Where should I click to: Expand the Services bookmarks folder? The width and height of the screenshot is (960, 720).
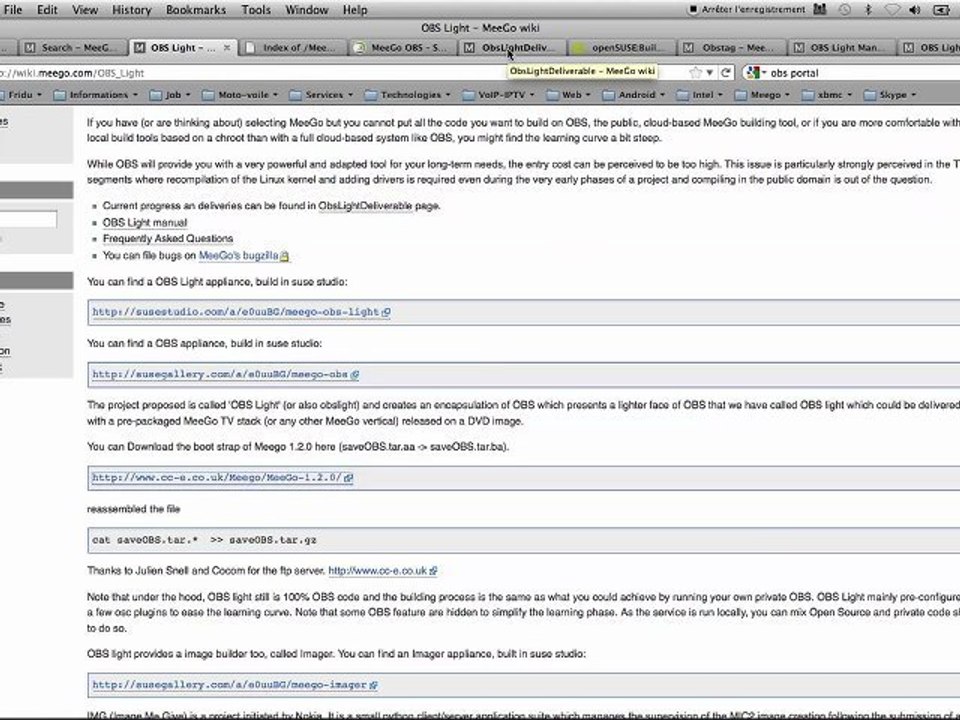click(x=321, y=95)
